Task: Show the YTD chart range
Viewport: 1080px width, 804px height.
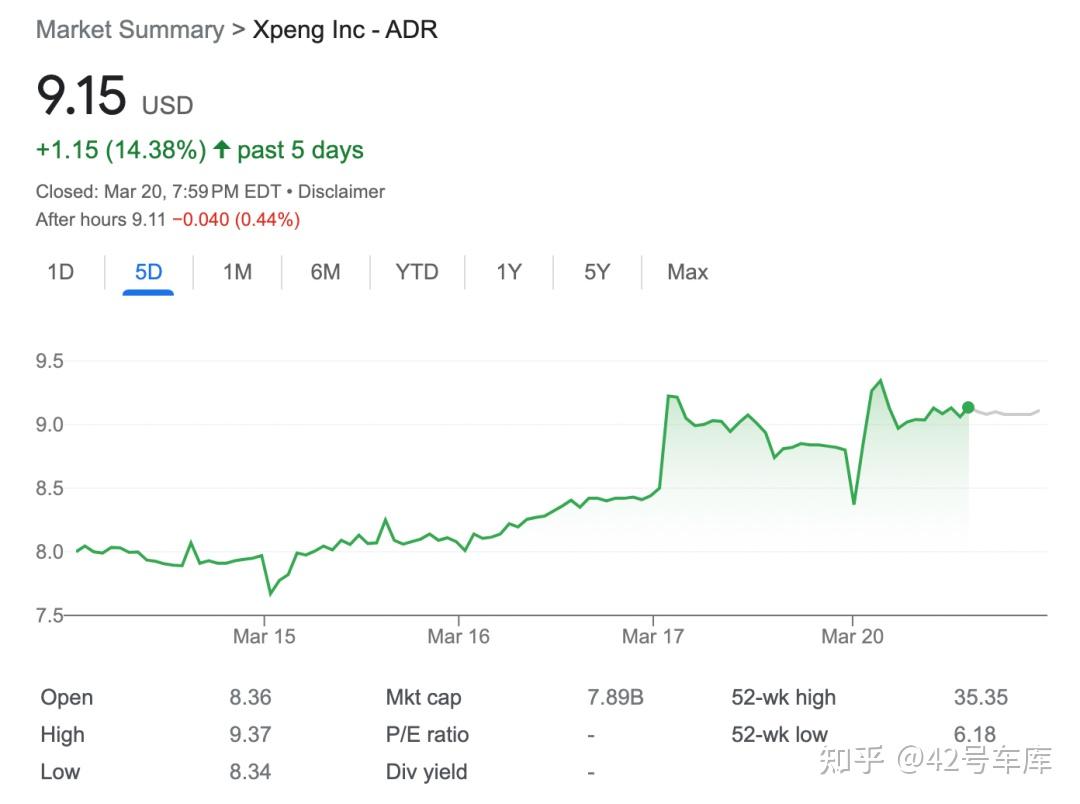Action: pyautogui.click(x=416, y=272)
